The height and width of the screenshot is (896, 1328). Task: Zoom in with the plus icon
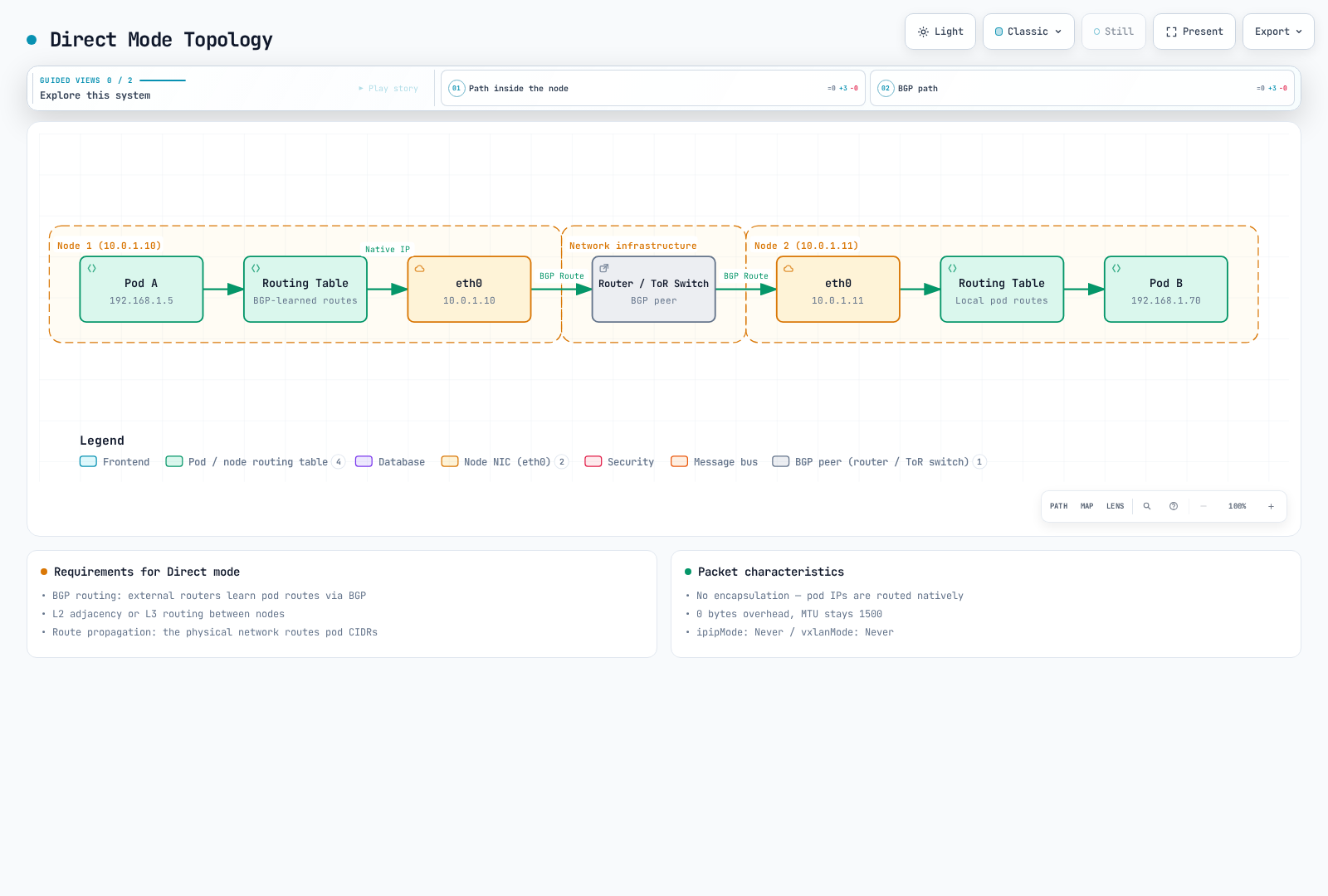1271,506
